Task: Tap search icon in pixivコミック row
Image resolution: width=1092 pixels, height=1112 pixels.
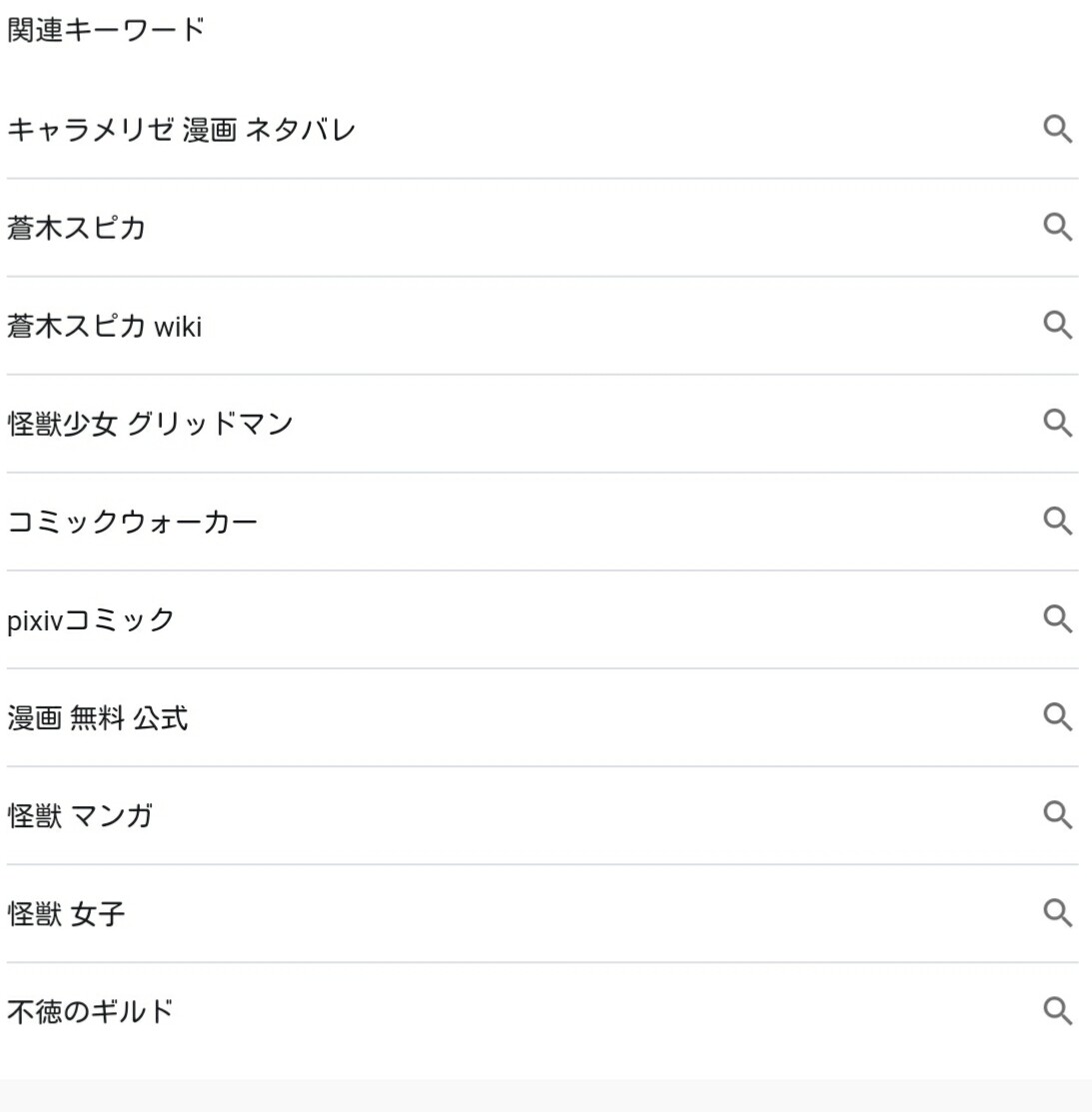Action: click(x=1057, y=619)
